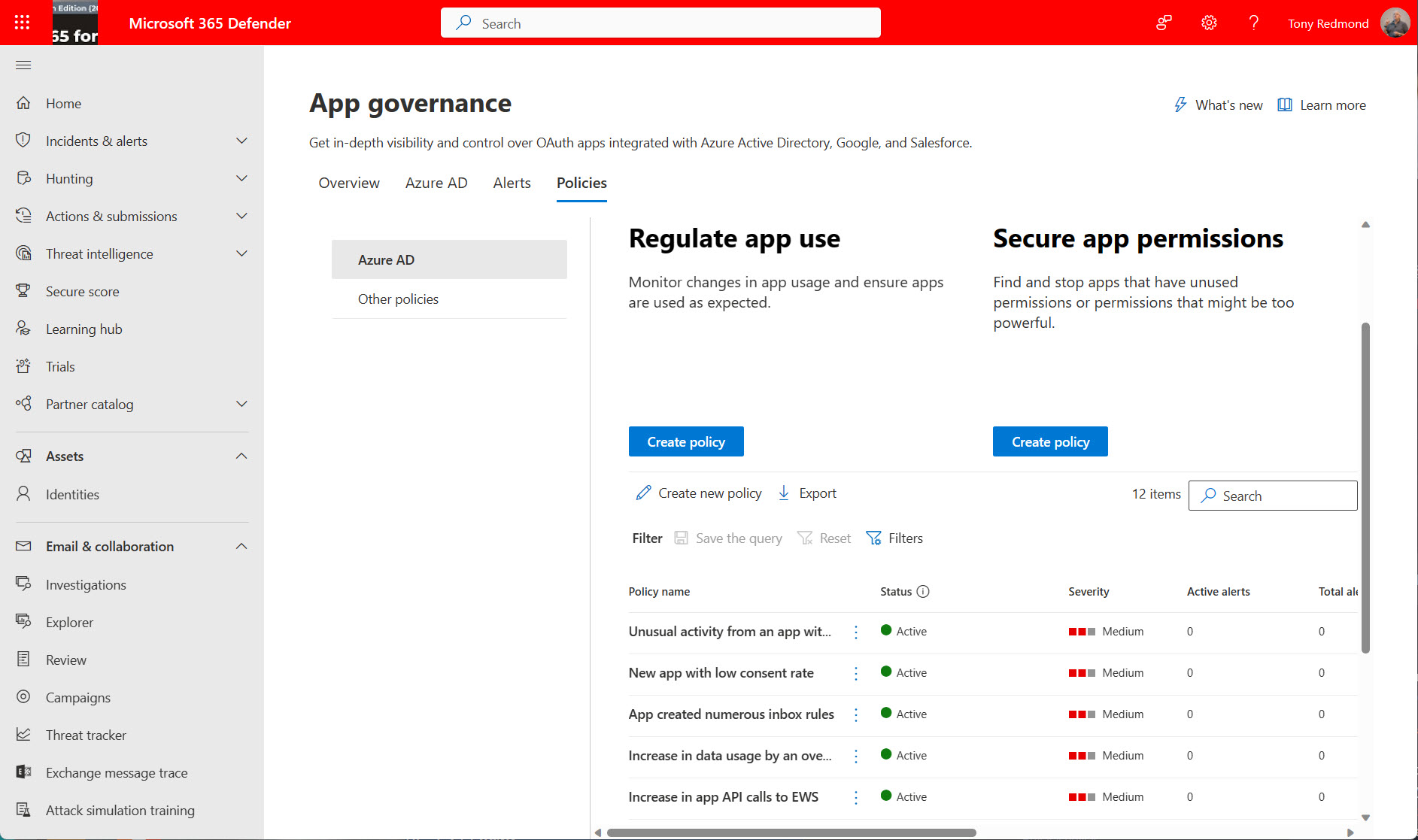Expand the Partner catalog chevron
Viewport: 1418px width, 840px height.
coord(241,404)
